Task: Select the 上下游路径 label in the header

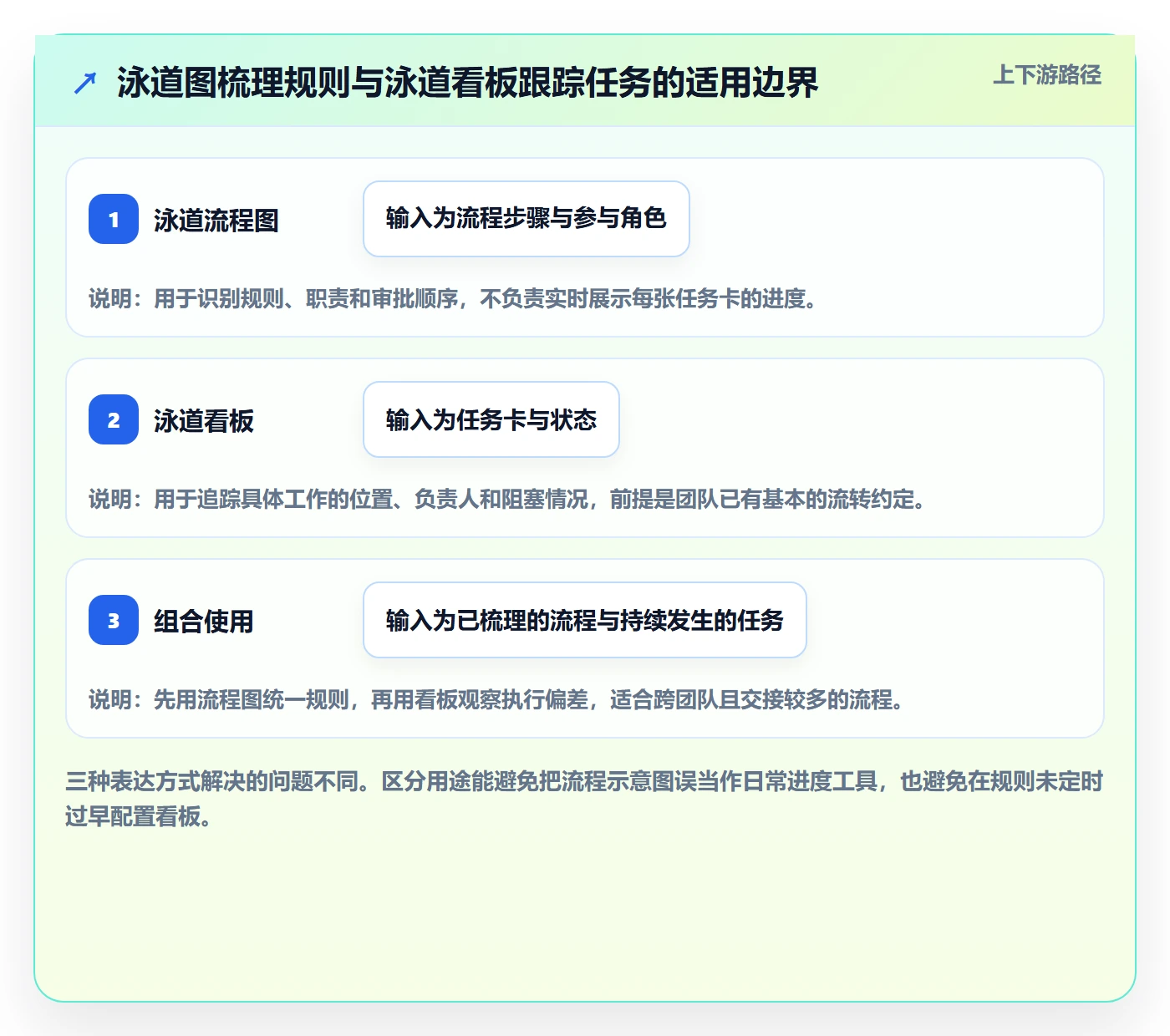Action: pyautogui.click(x=1047, y=75)
